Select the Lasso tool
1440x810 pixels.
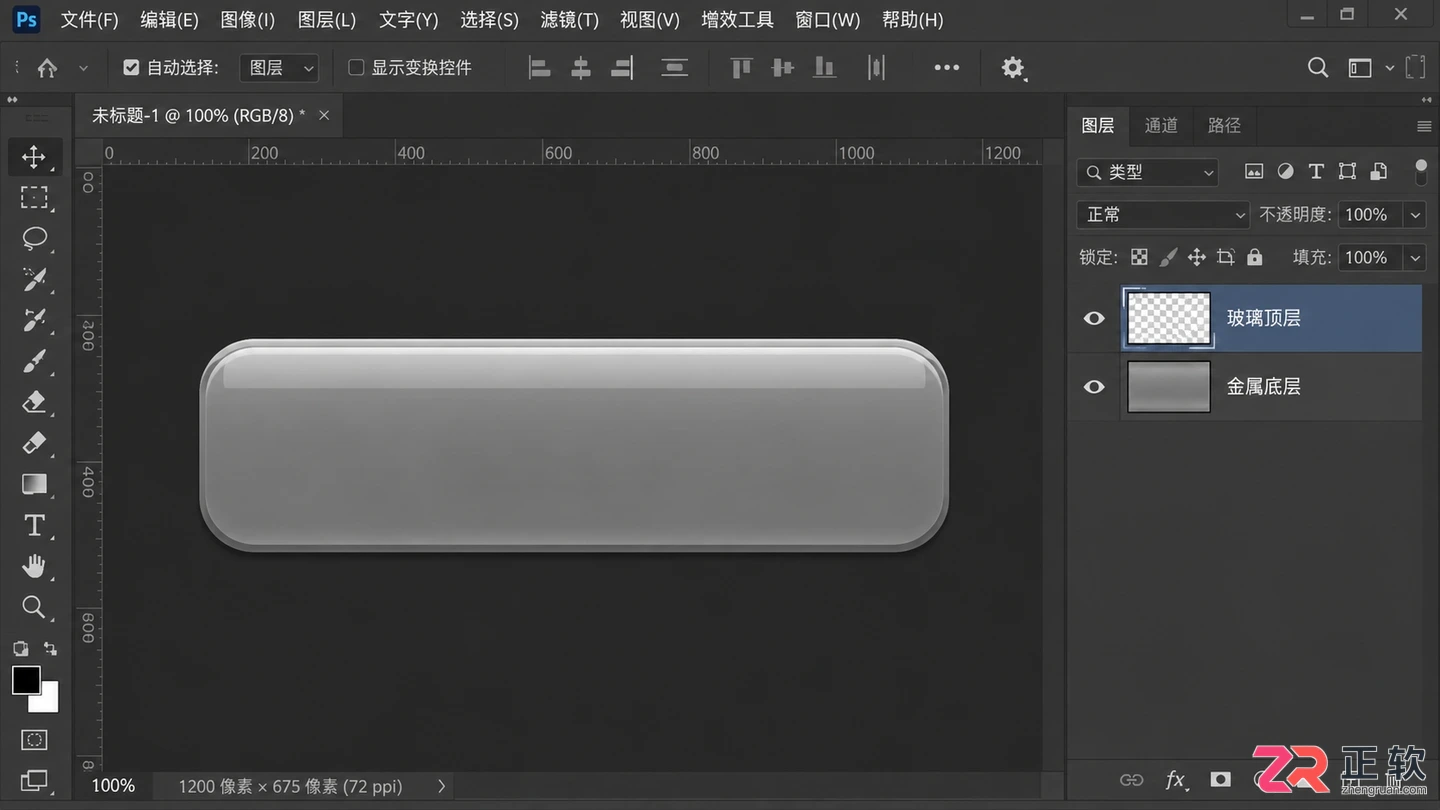tap(34, 238)
